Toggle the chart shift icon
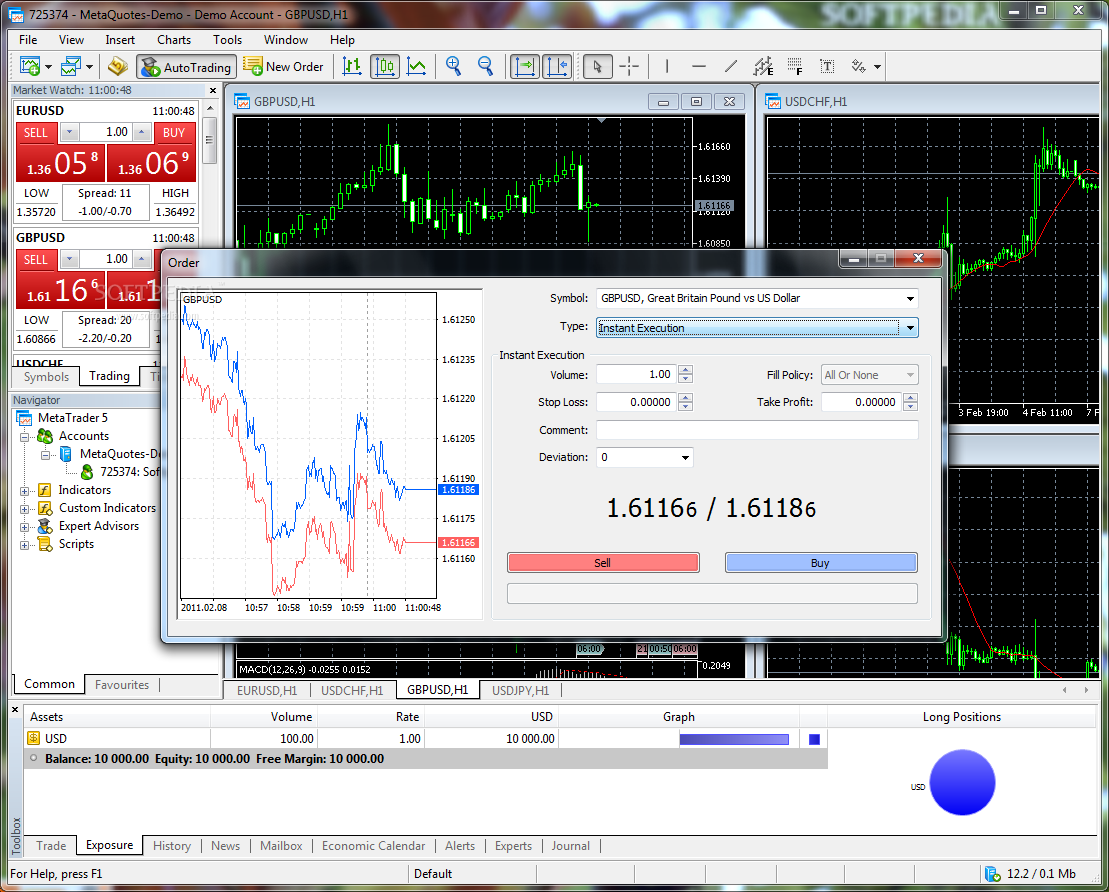The image size is (1109, 892). 557,66
